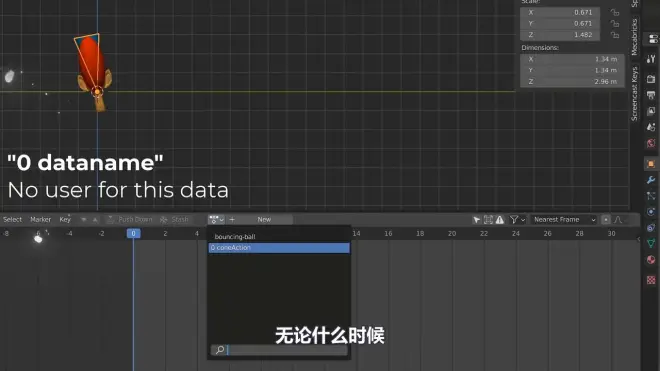The width and height of the screenshot is (660, 371).
Task: Toggle Only Show Selected arrow icon
Action: click(476, 219)
